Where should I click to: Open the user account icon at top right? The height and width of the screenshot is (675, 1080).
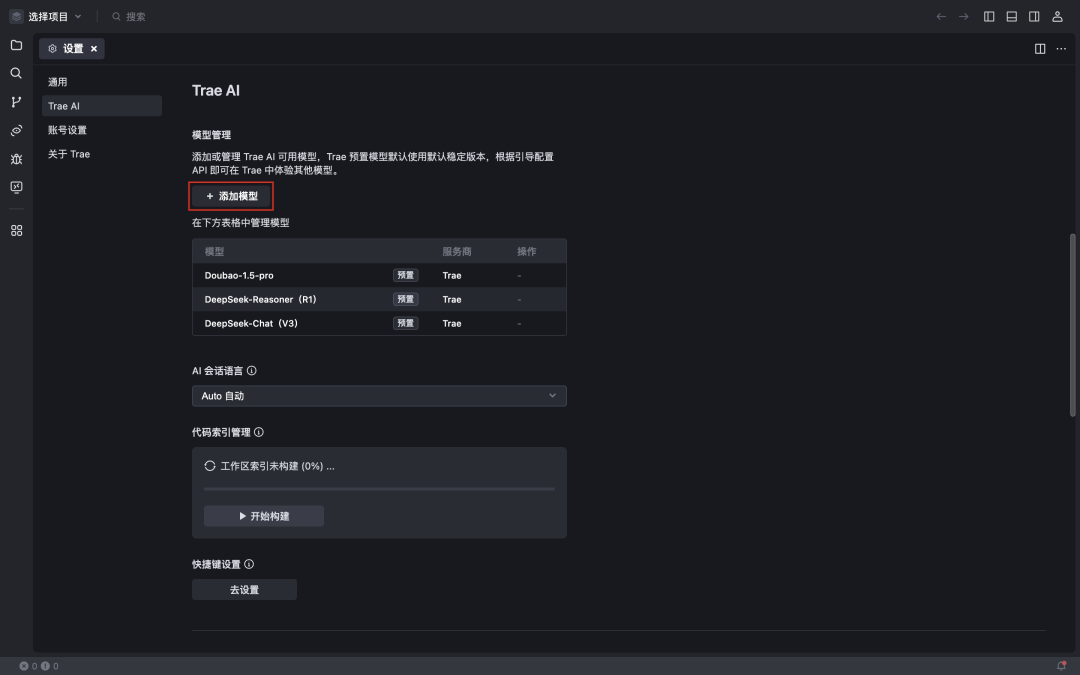pos(1057,16)
